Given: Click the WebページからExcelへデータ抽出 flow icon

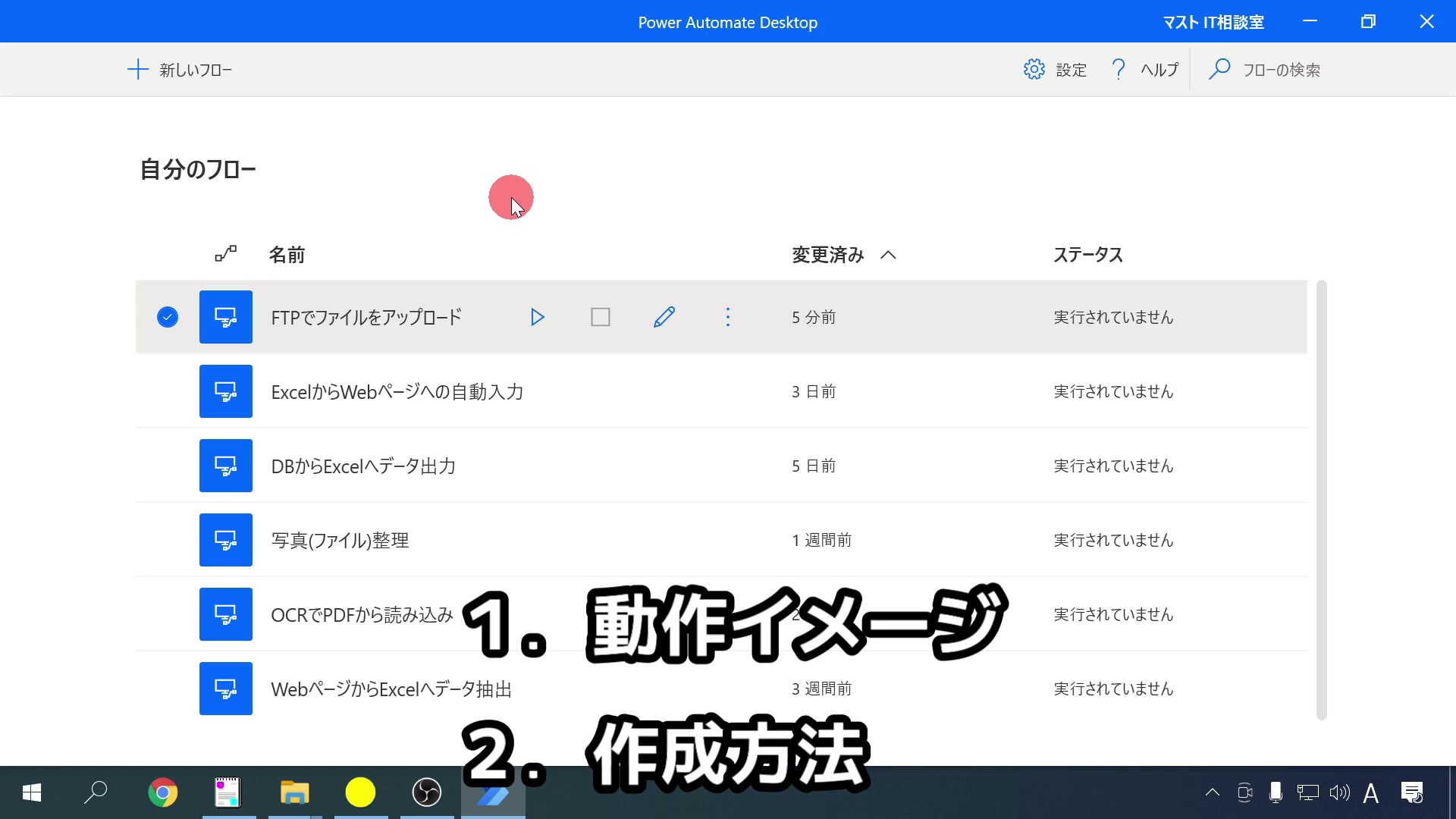Looking at the screenshot, I should [x=226, y=689].
